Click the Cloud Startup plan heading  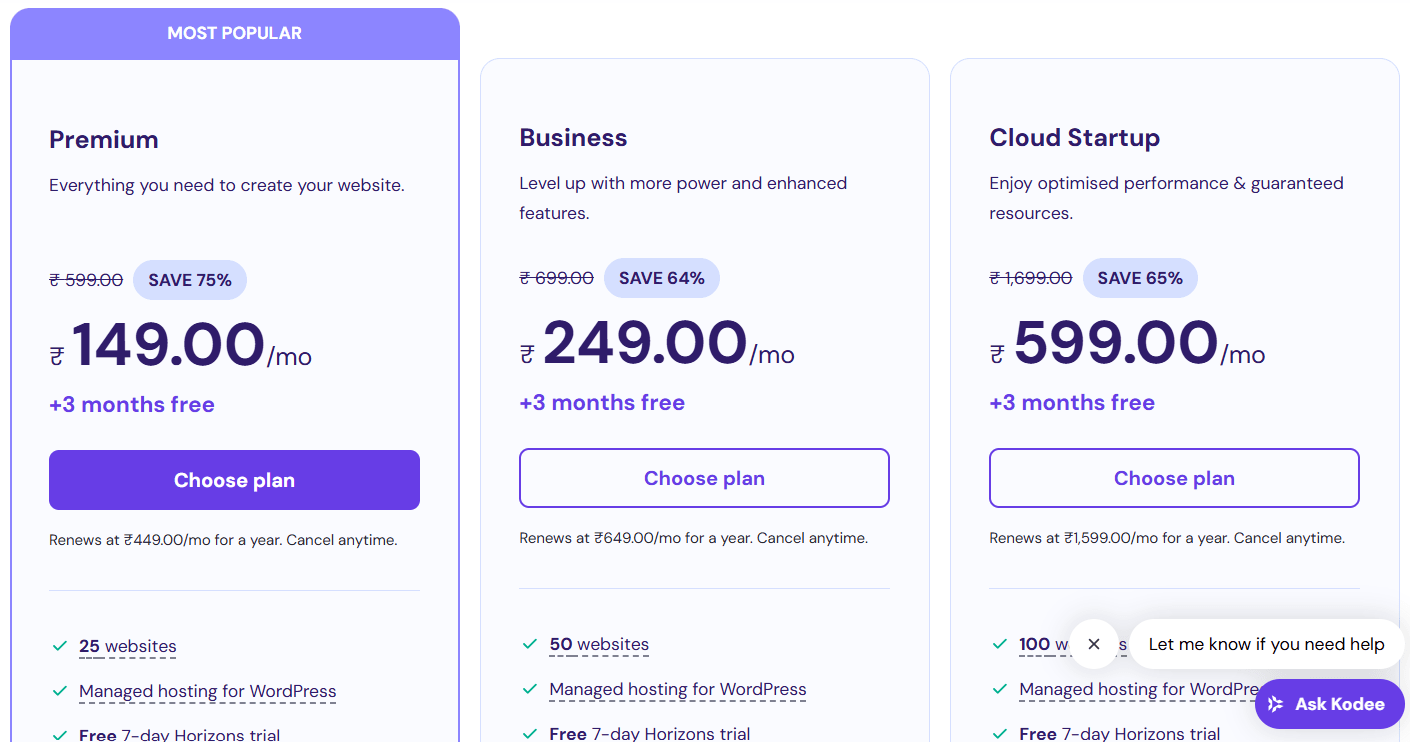point(1074,138)
